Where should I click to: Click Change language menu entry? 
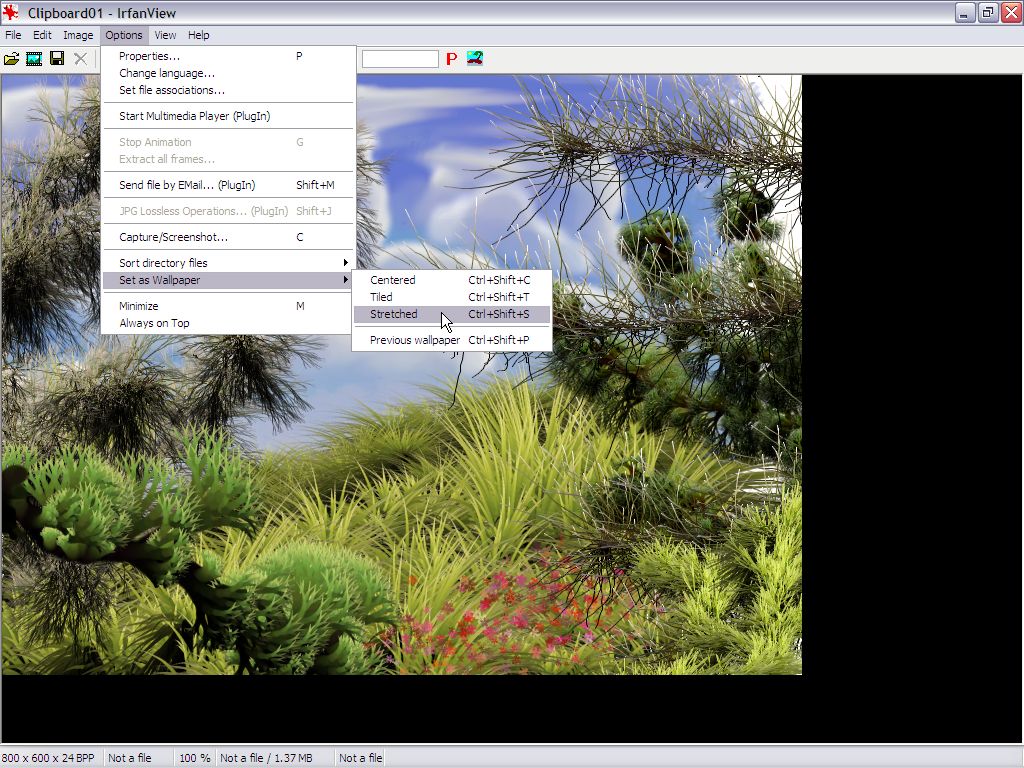[x=166, y=73]
